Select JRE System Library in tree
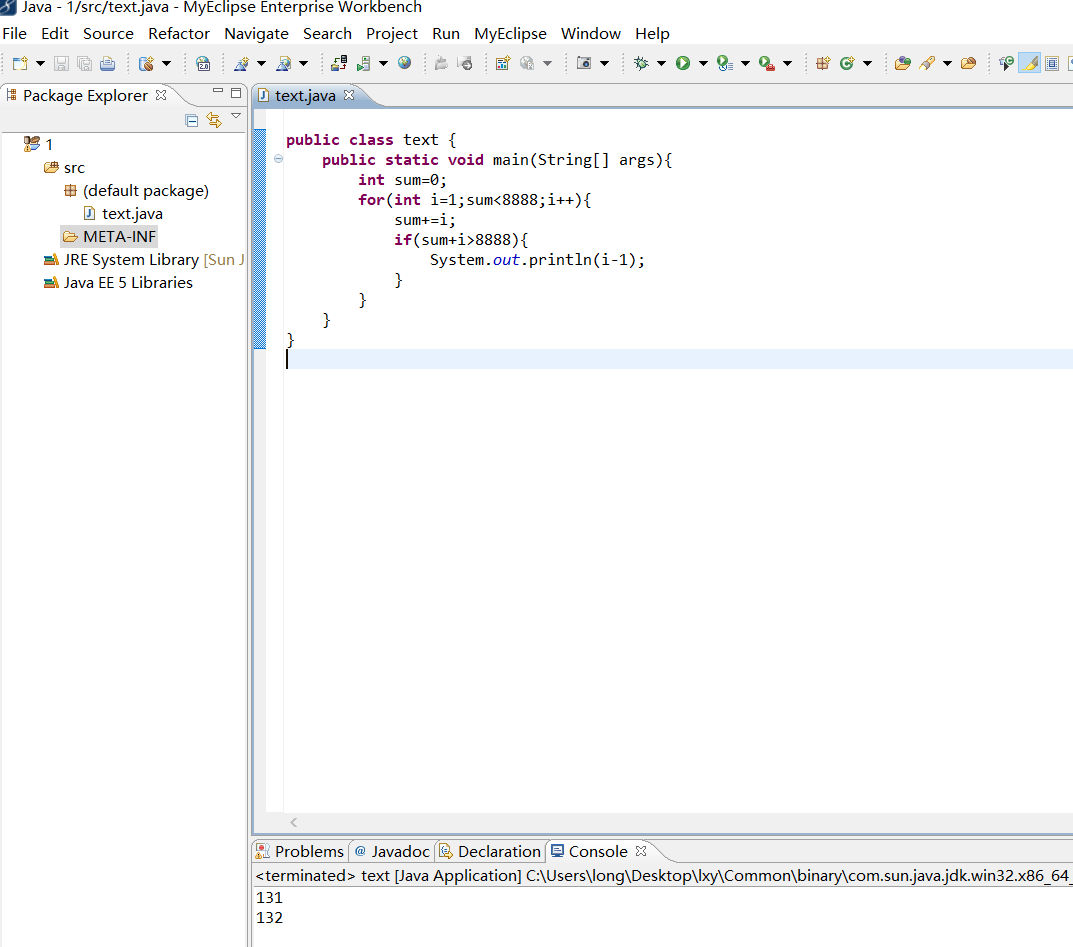 coord(130,260)
